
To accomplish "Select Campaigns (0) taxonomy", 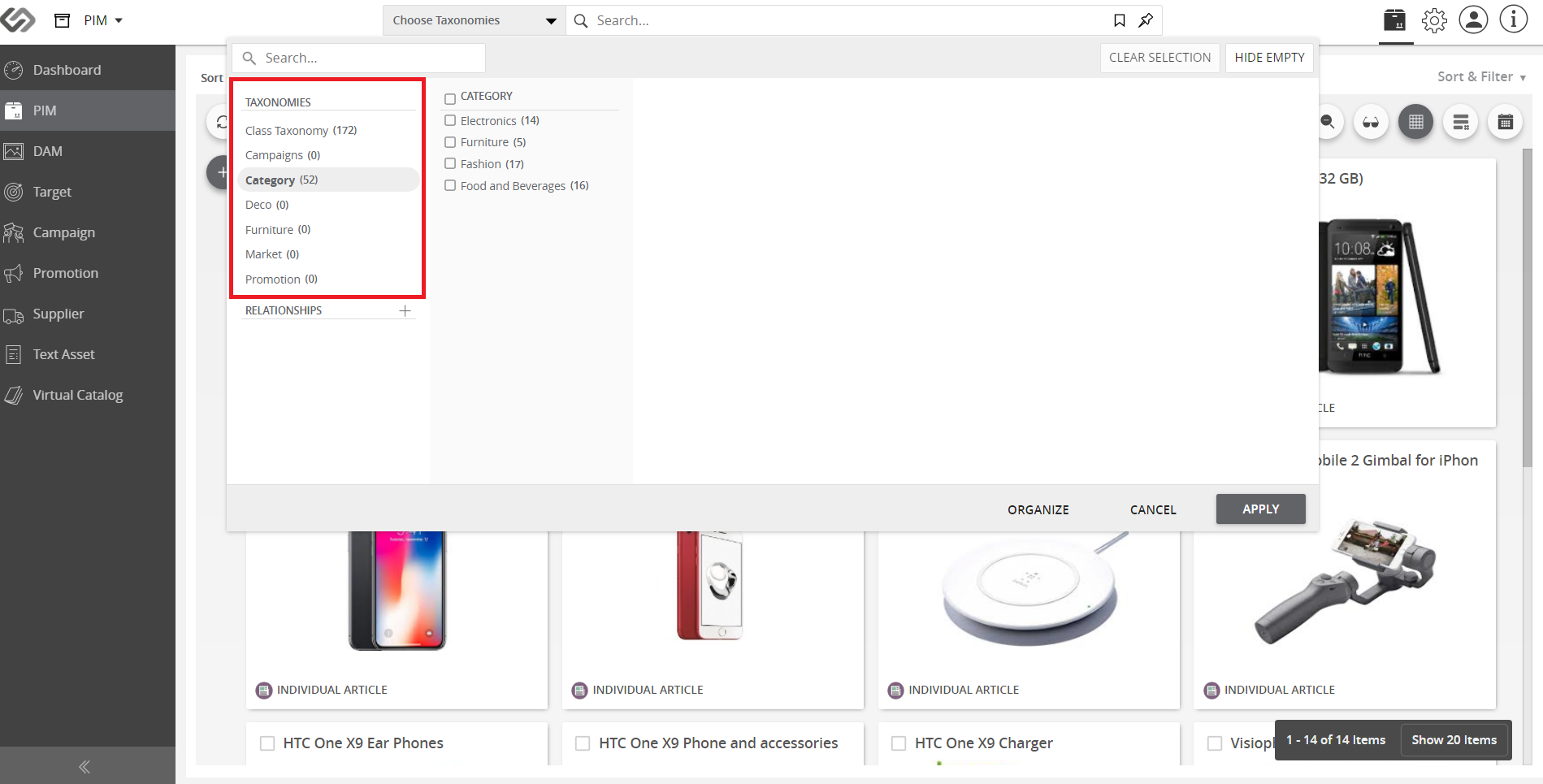I will (283, 155).
